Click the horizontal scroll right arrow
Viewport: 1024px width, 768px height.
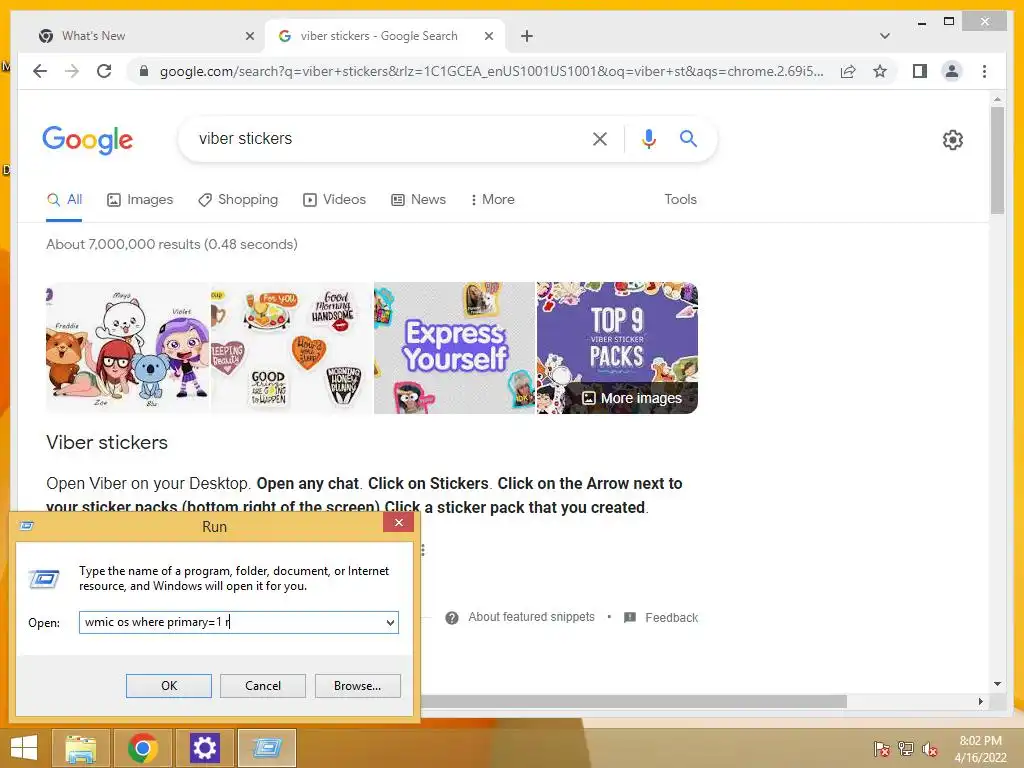(980, 701)
